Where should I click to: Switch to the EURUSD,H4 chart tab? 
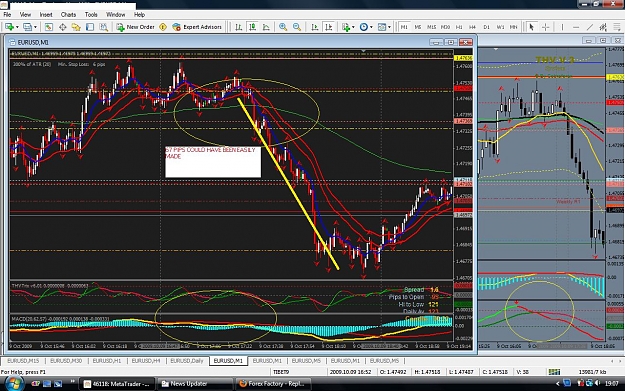146,361
